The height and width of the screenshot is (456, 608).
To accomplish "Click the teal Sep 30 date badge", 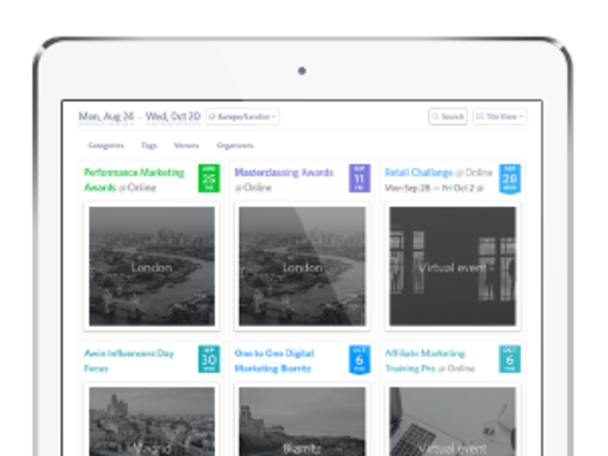I will click(208, 359).
